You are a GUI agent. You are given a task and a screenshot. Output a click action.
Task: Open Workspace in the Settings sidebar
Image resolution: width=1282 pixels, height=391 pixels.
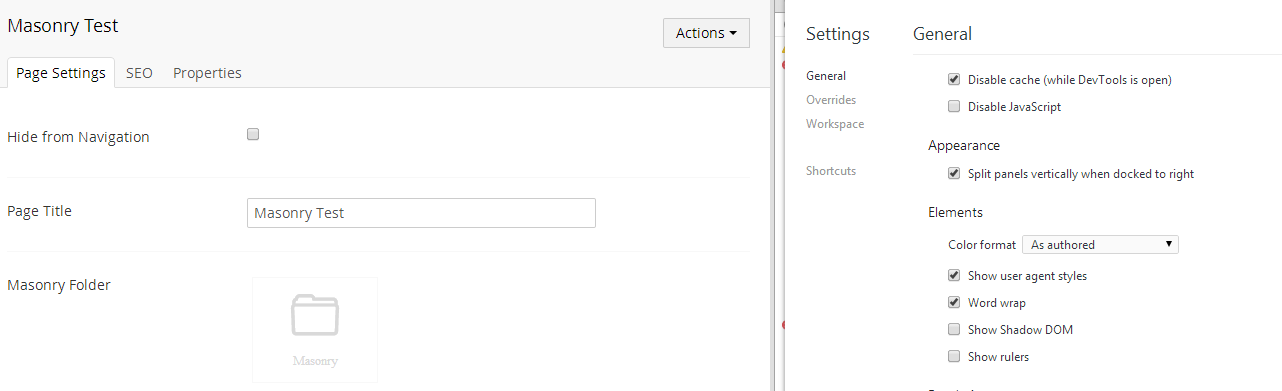[835, 124]
